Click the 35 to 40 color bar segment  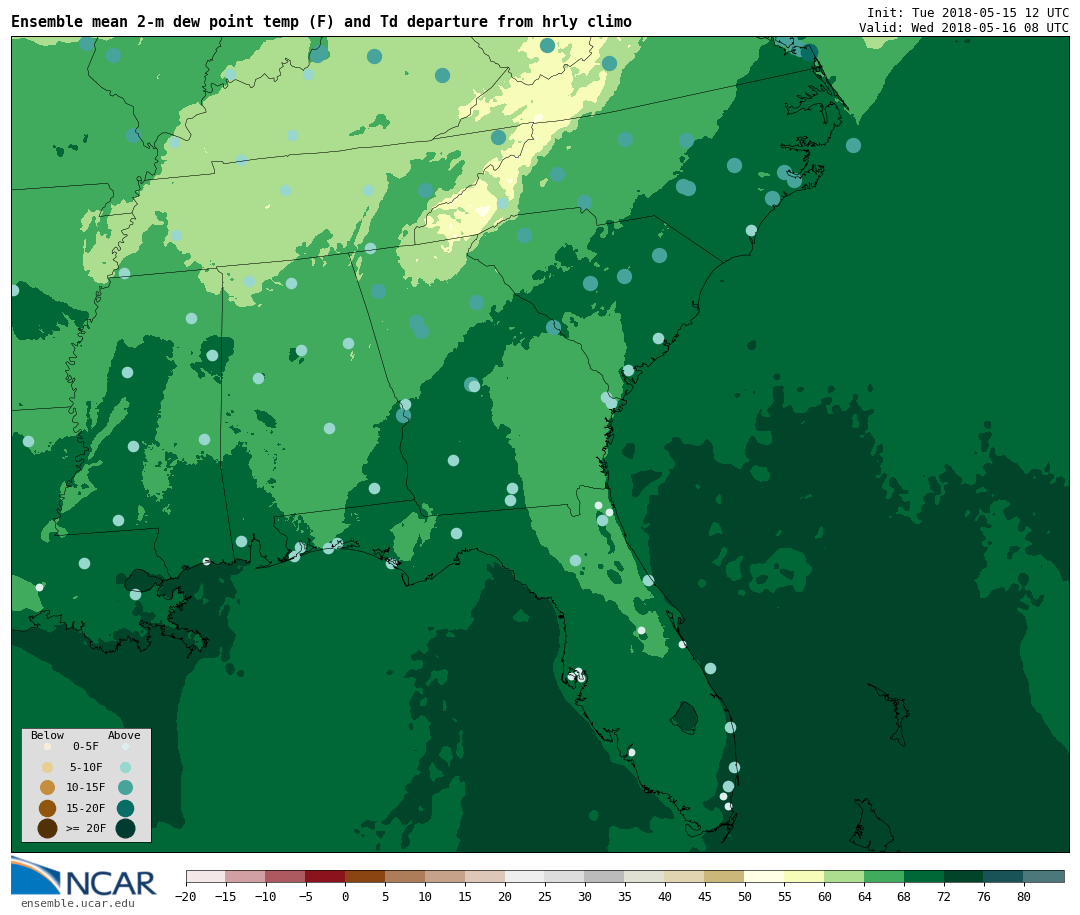[x=645, y=877]
